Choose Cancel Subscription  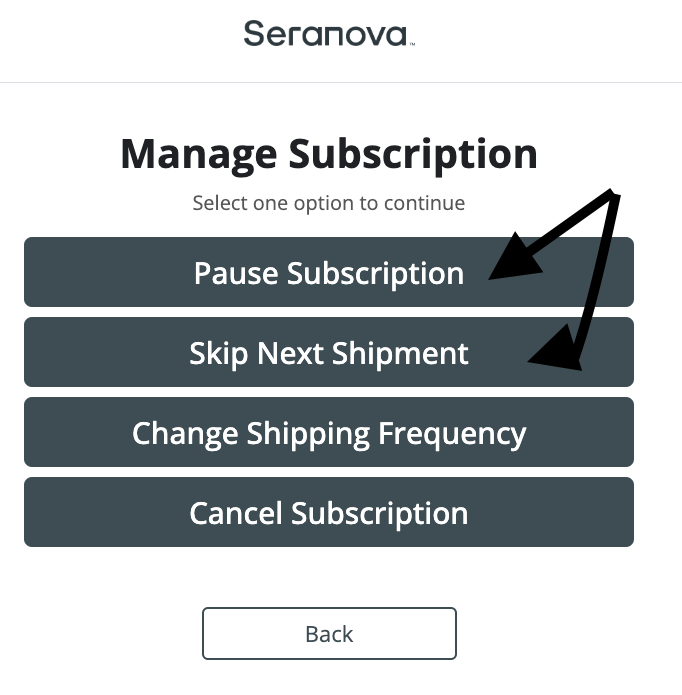pos(328,512)
